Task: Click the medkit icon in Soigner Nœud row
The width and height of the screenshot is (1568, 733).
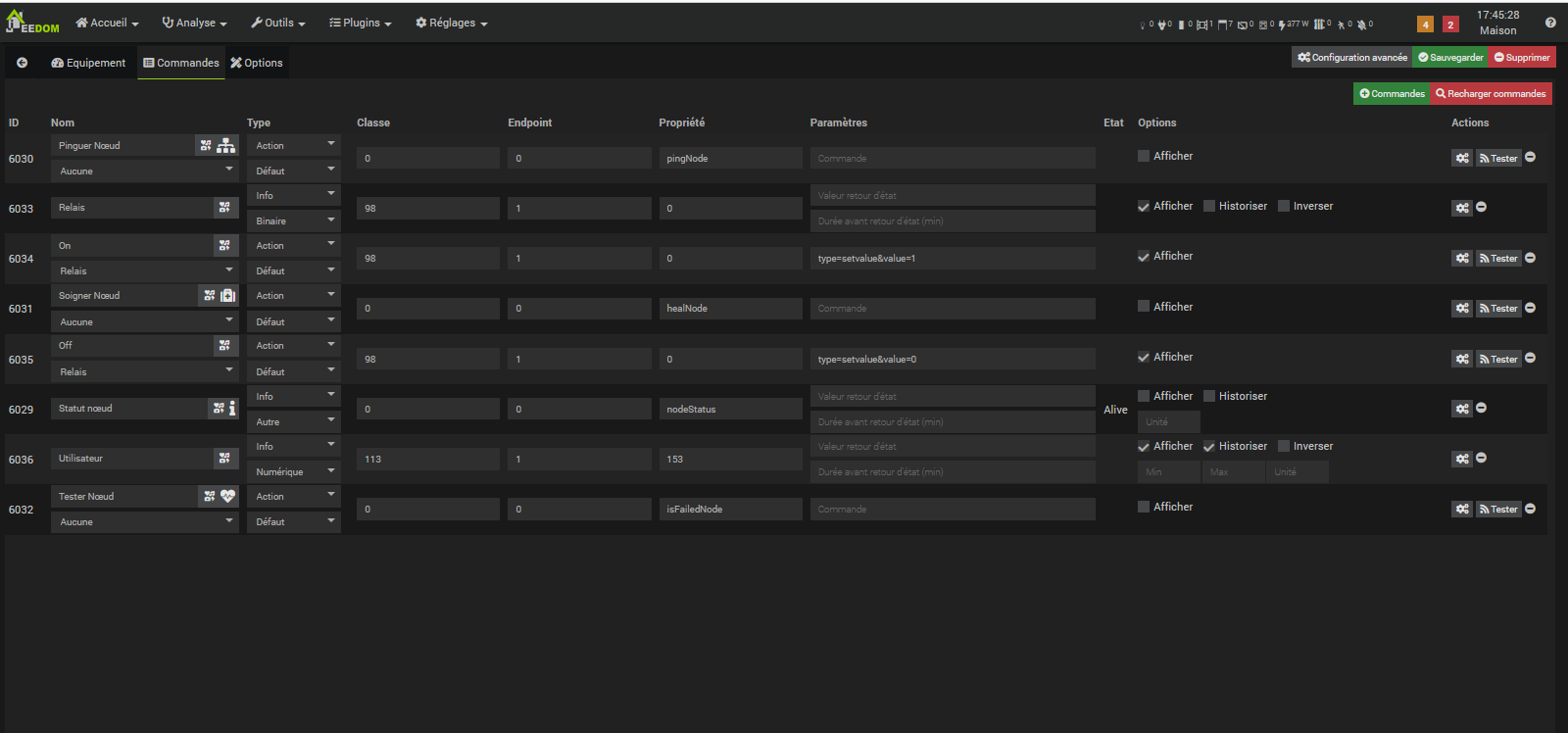Action: pyautogui.click(x=227, y=296)
